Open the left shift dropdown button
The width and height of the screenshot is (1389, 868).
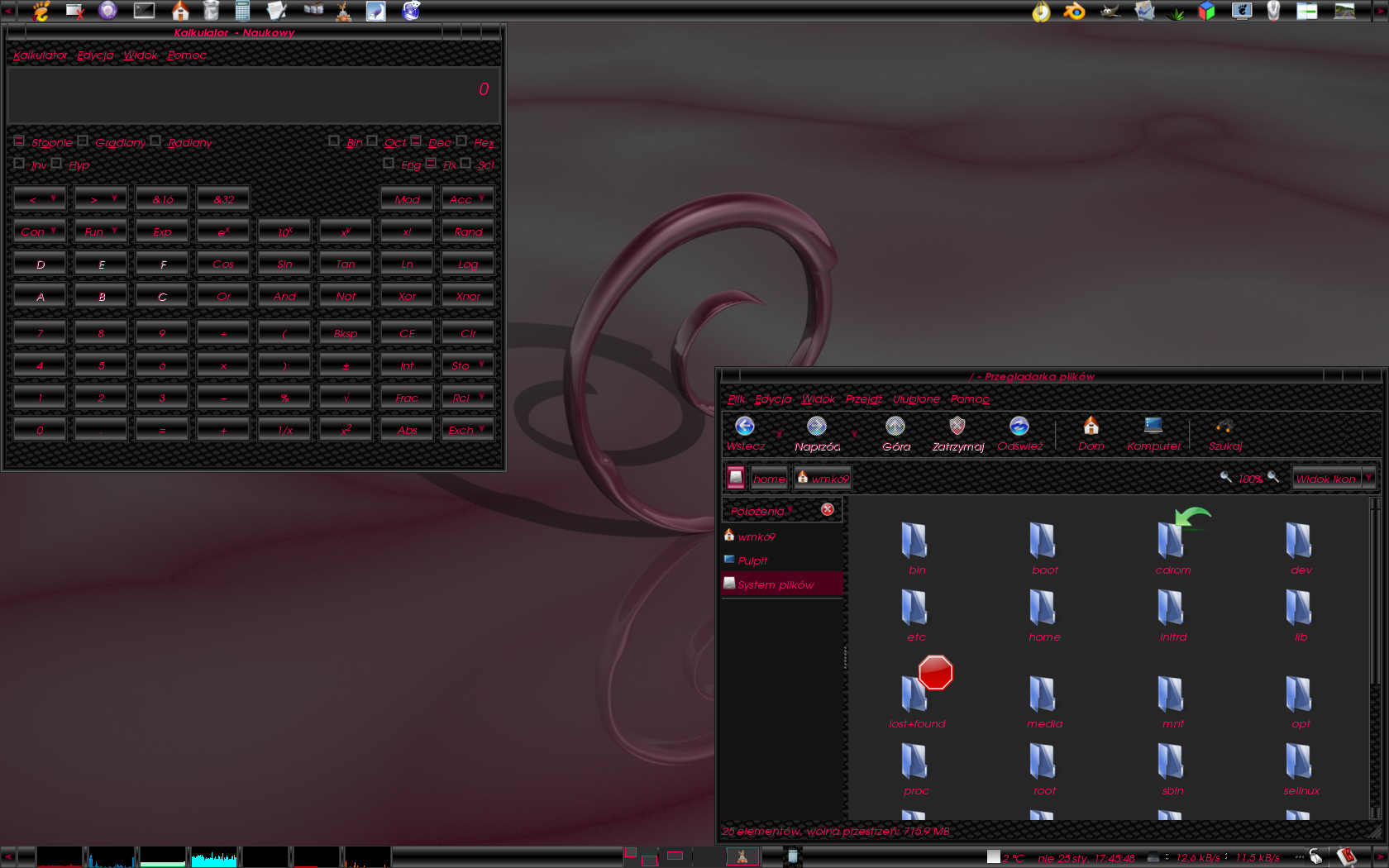tap(39, 199)
